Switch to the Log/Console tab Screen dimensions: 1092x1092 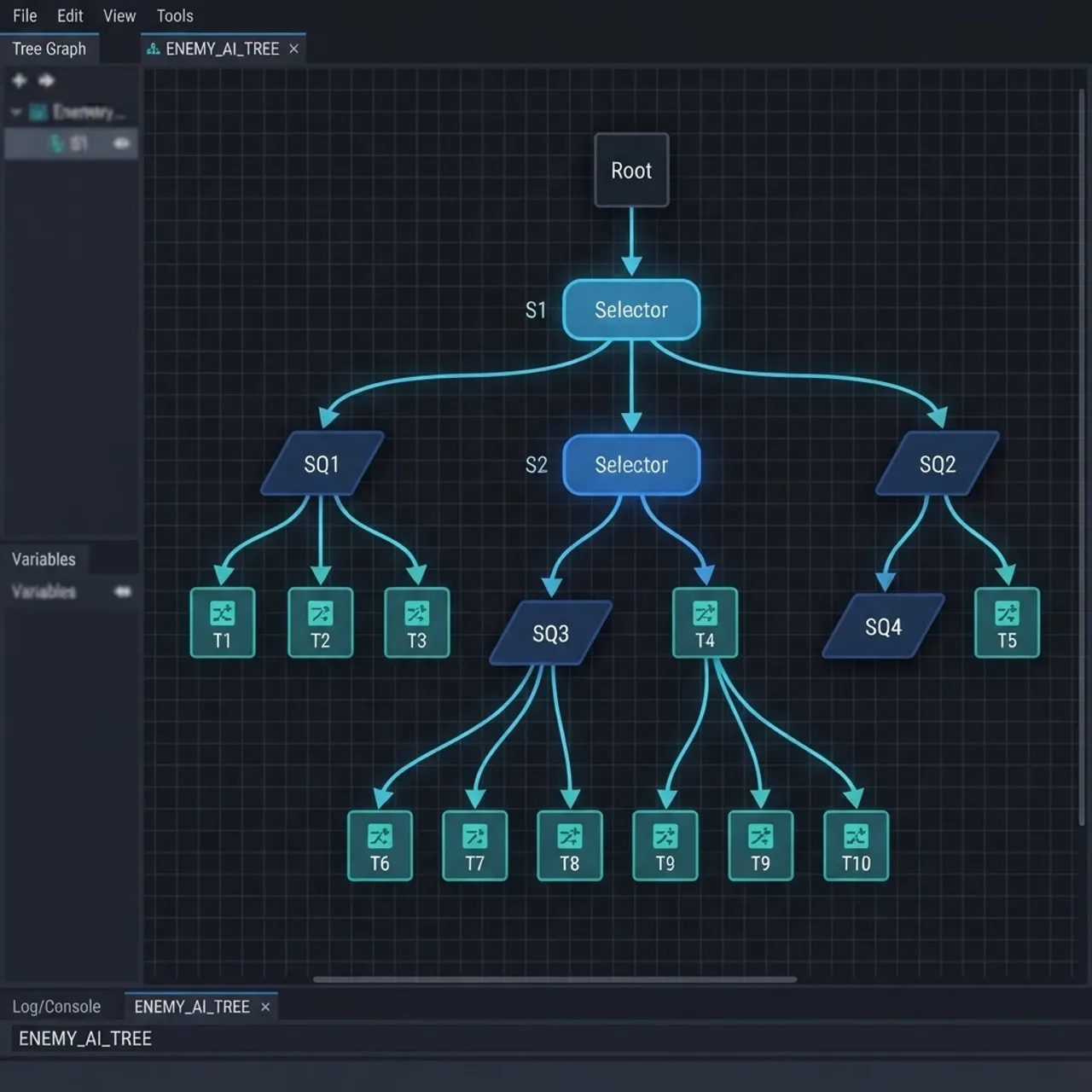(56, 1007)
